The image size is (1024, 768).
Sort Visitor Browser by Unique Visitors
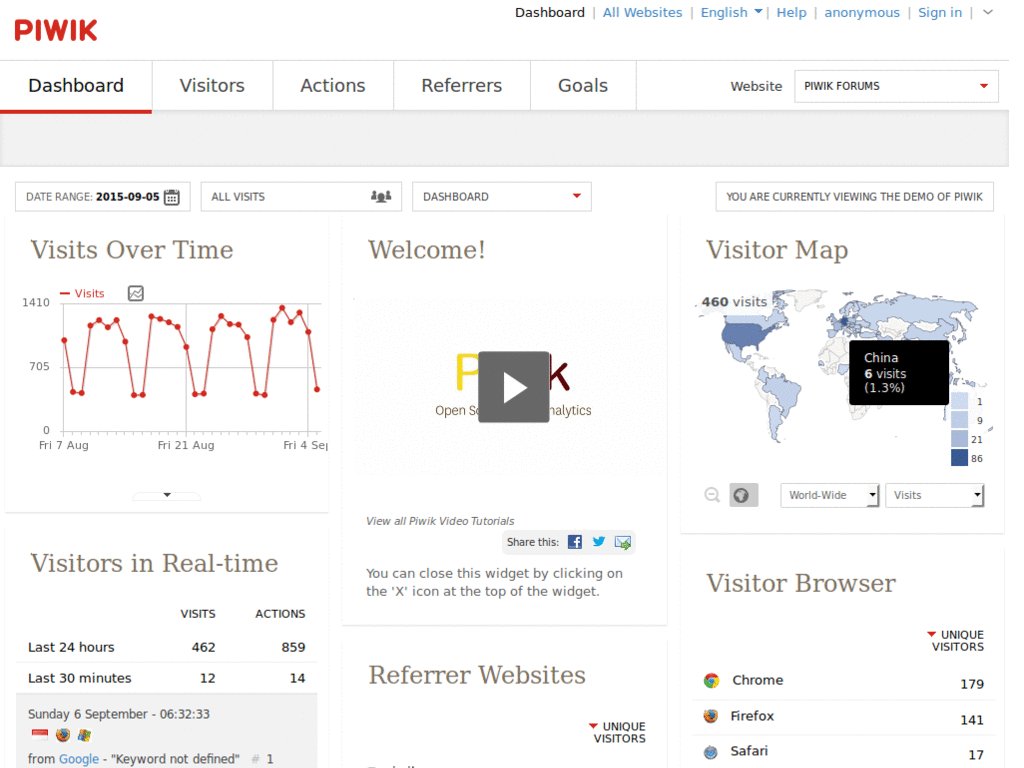[957, 641]
